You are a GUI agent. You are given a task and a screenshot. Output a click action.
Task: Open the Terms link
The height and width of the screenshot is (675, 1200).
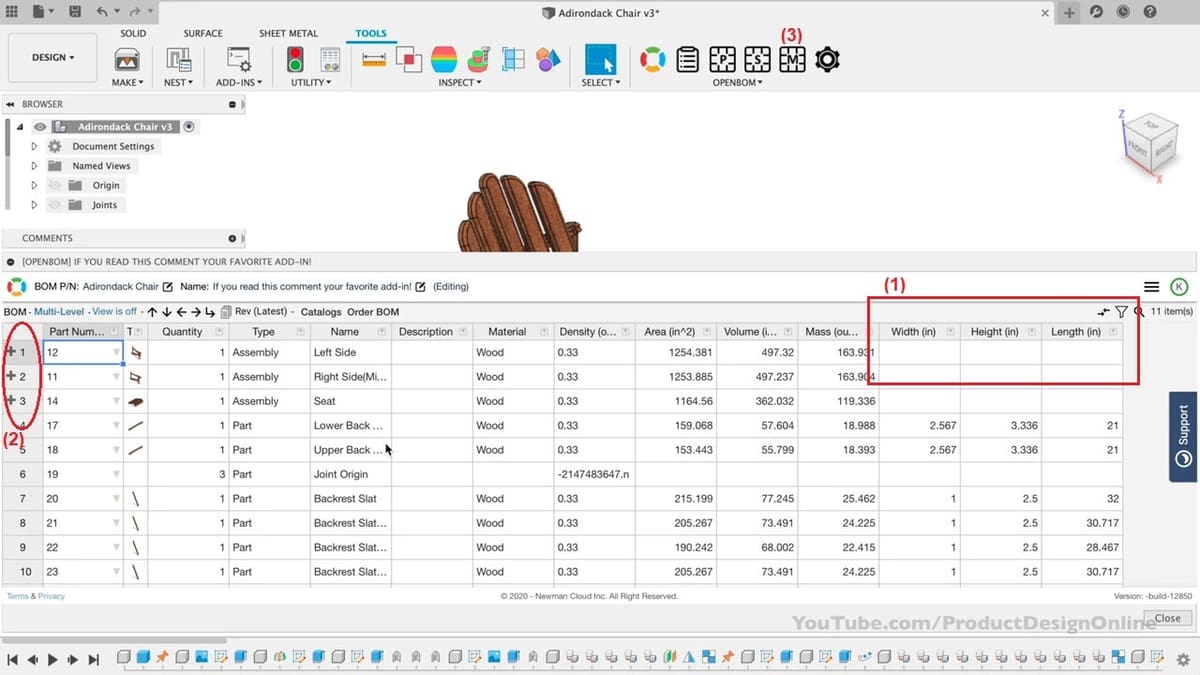[18, 596]
